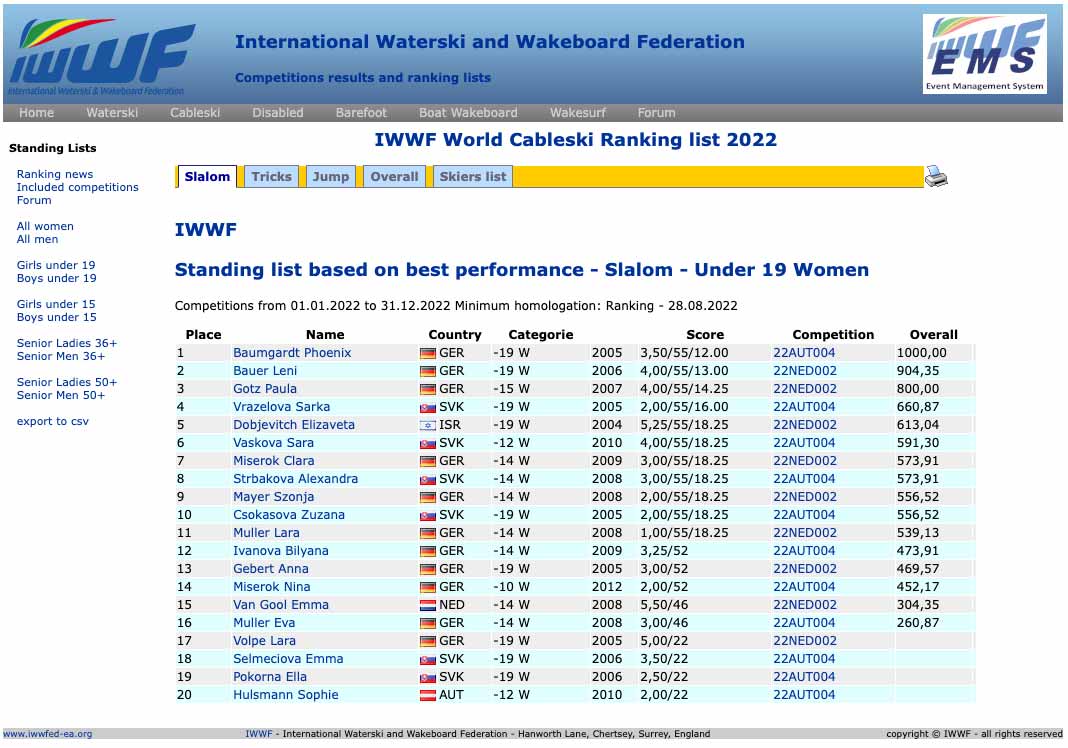Click the Netherlands flag beside NED
The image size is (1068, 748).
pos(428,605)
